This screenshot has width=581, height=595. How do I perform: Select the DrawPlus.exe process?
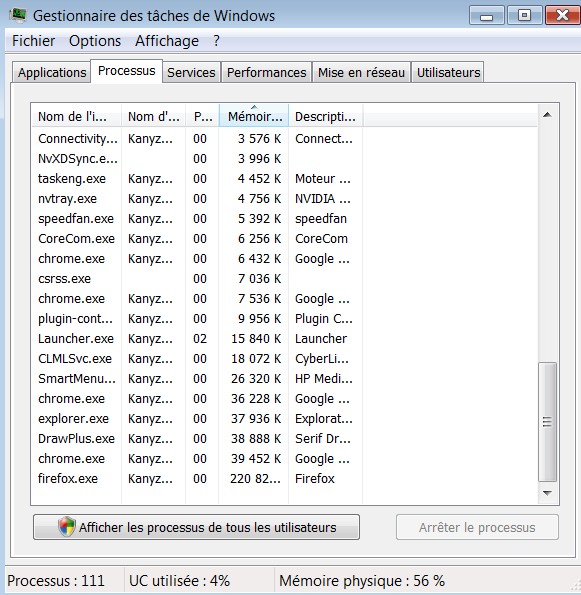tap(197, 439)
